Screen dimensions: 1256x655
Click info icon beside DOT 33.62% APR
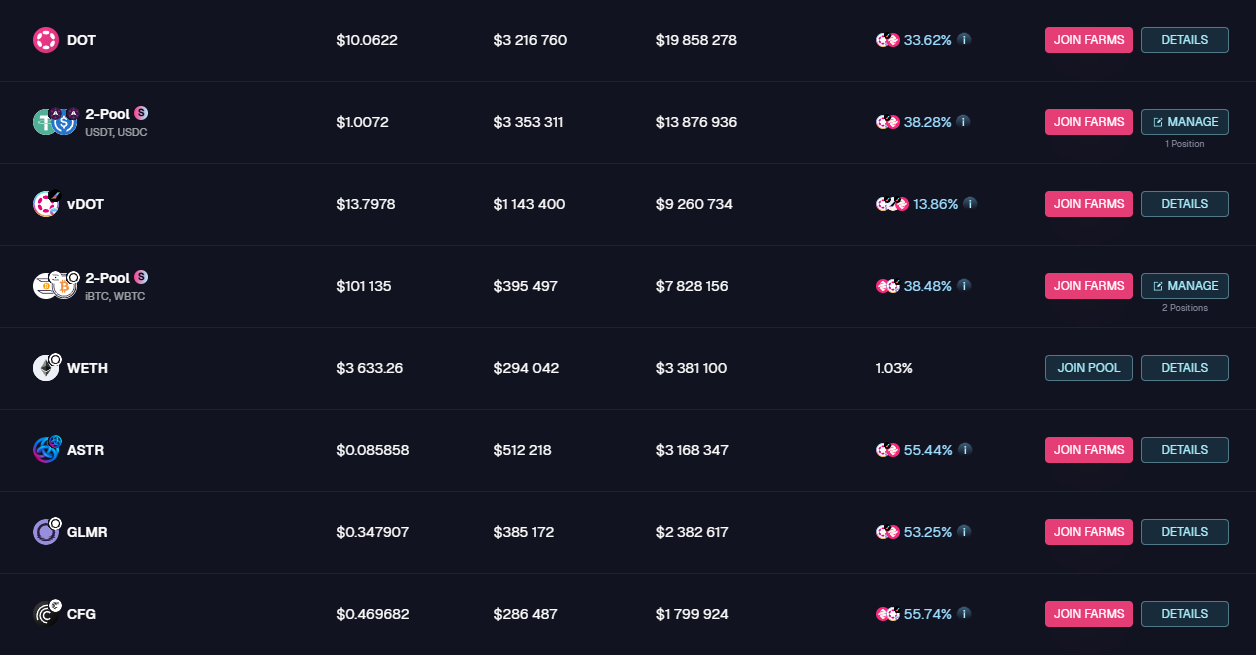[964, 40]
